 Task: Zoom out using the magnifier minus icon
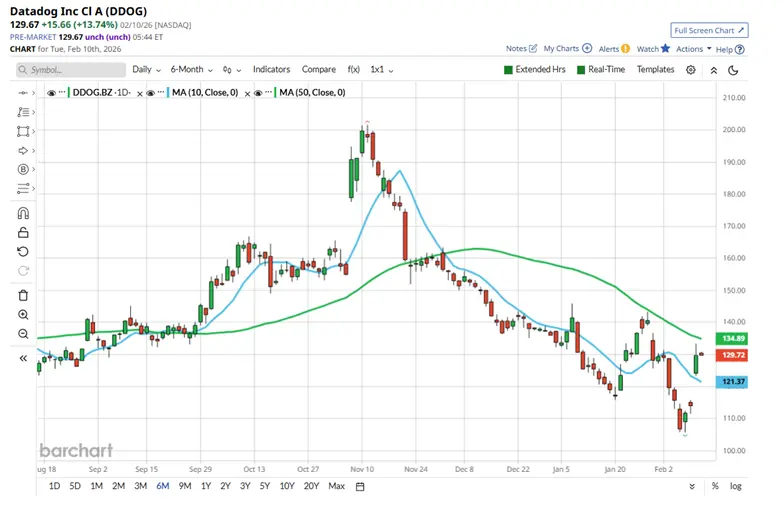23,334
